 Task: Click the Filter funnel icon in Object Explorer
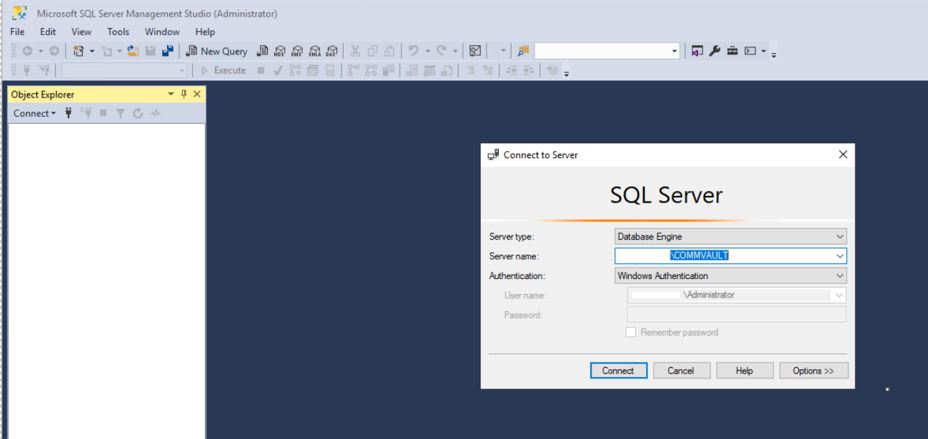coord(120,113)
